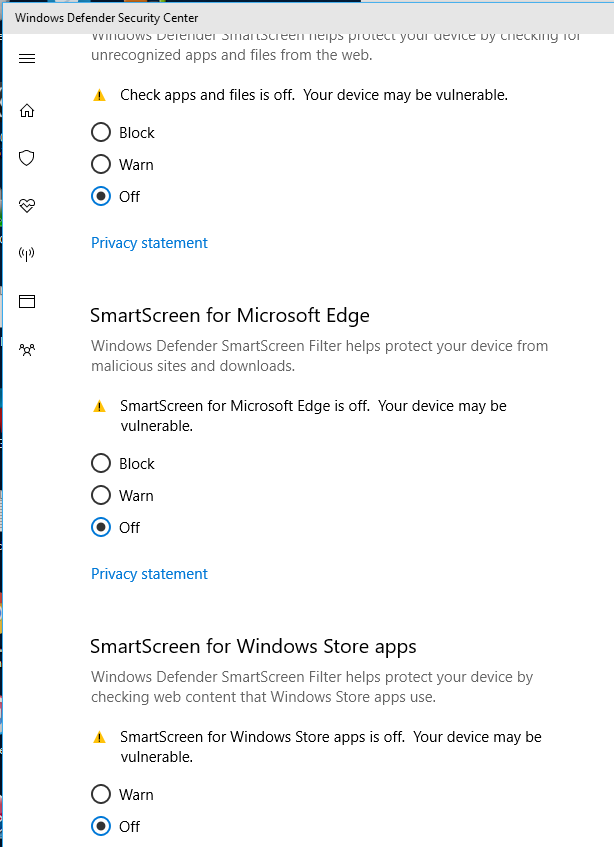The width and height of the screenshot is (614, 847).
Task: Open Privacy statement below Edge SmartScreen settings
Action: 149,573
